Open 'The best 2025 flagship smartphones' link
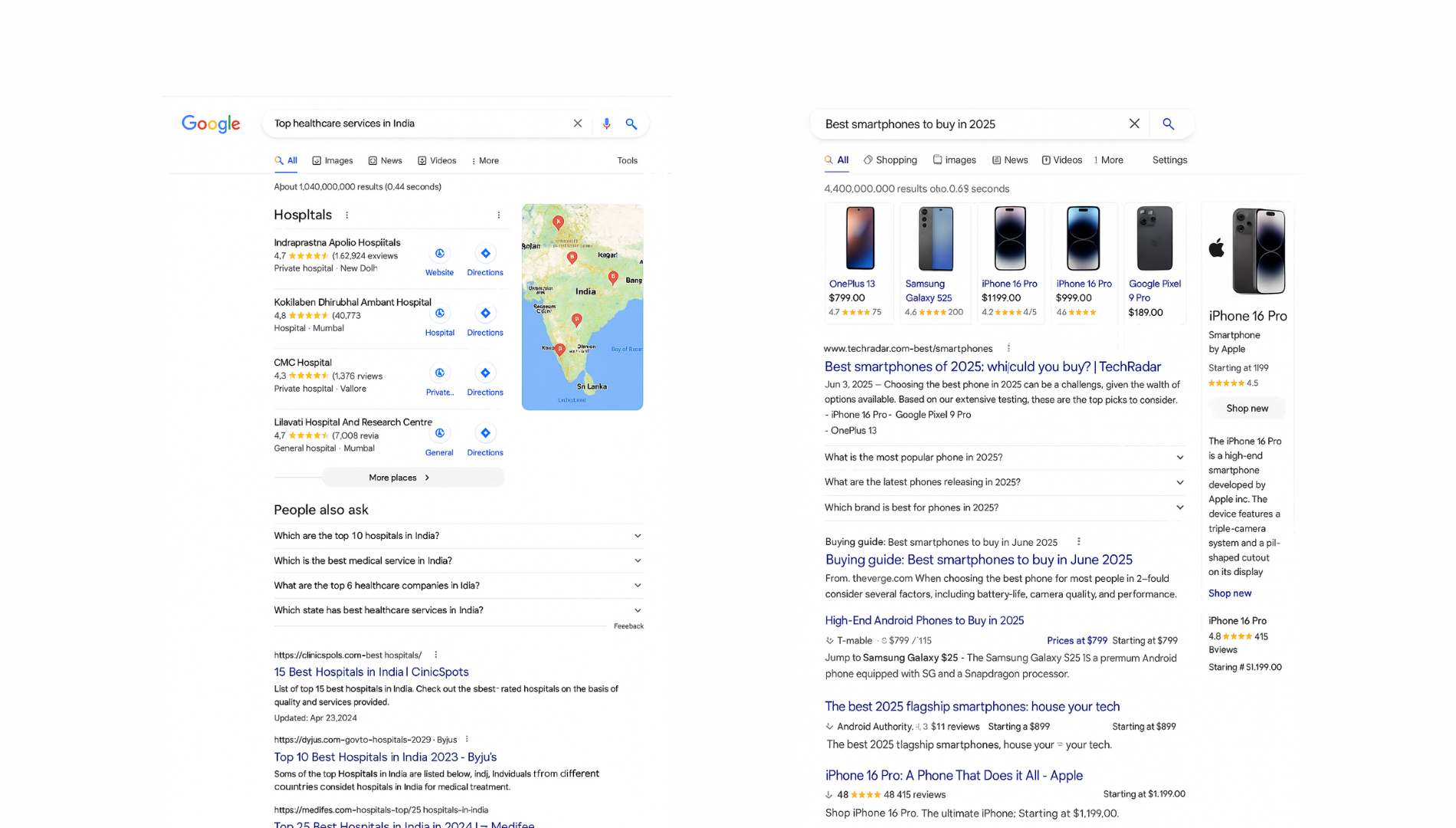 click(x=972, y=707)
